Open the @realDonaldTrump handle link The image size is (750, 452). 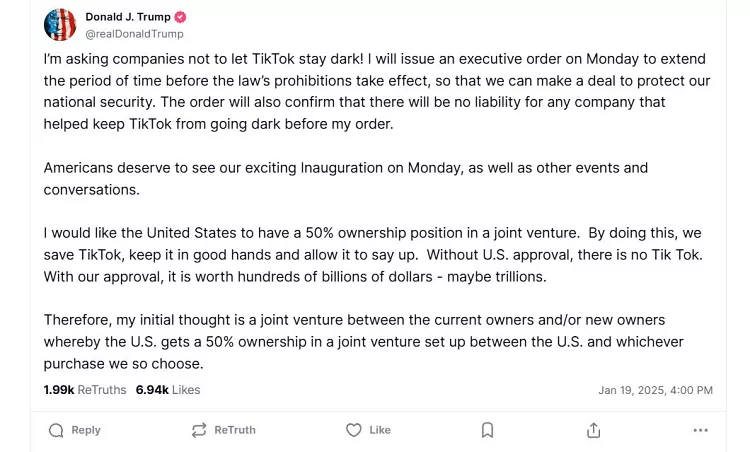[x=134, y=34]
